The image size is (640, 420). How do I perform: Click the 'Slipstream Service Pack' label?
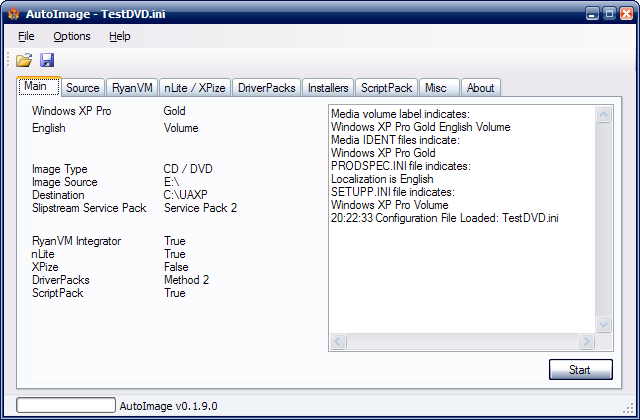click(x=89, y=208)
